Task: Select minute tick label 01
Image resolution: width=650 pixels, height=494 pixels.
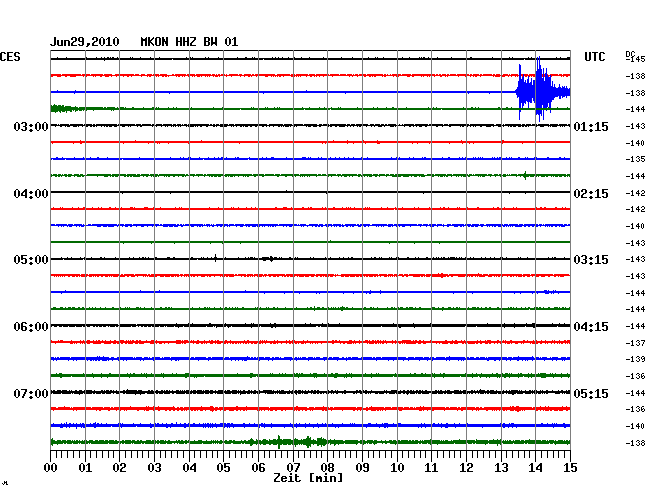Action: click(x=85, y=467)
